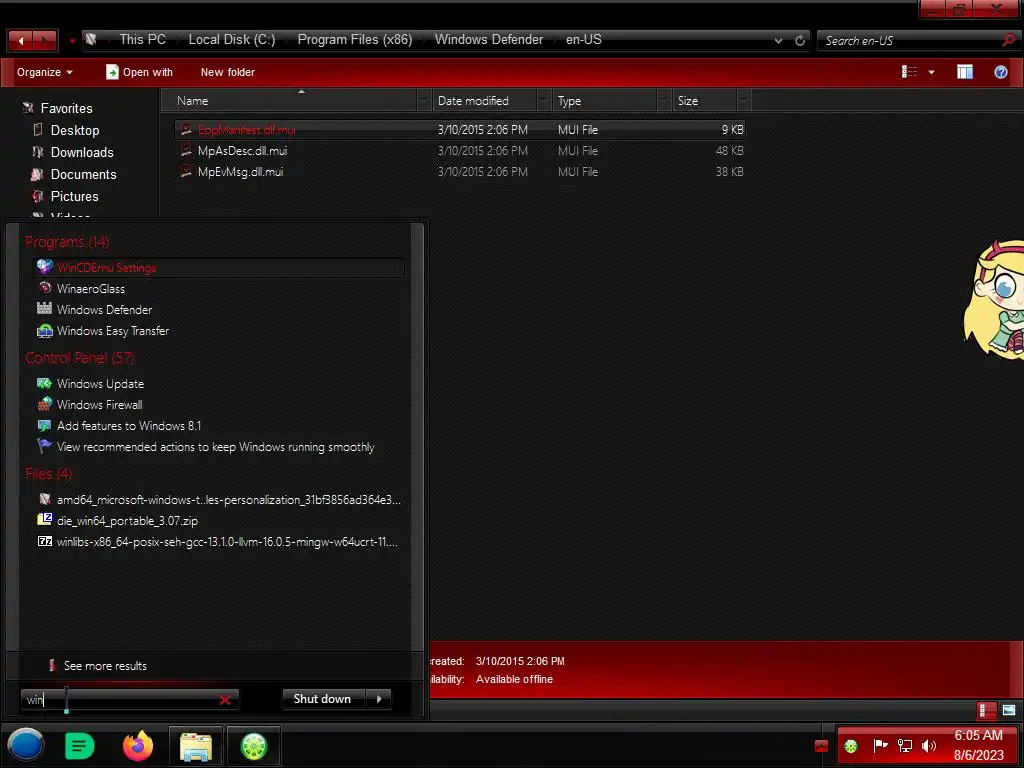Image resolution: width=1024 pixels, height=768 pixels.
Task: Open Desktop in the navigation pane
Action: click(x=74, y=131)
